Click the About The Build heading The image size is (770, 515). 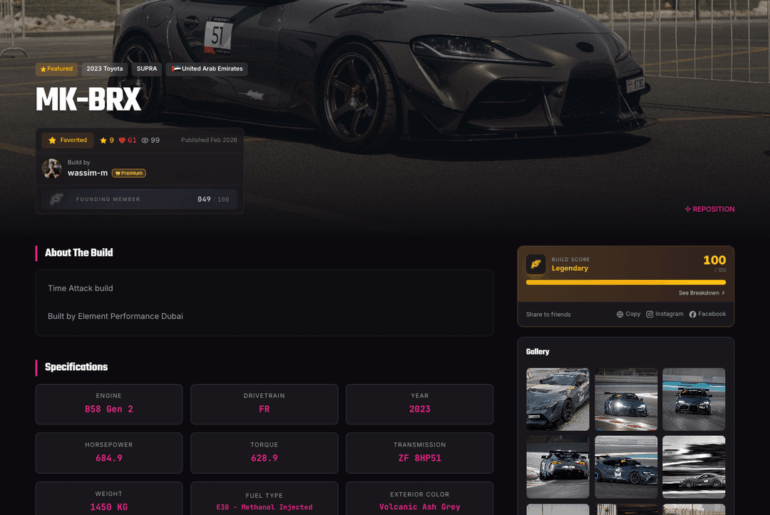pyautogui.click(x=79, y=253)
